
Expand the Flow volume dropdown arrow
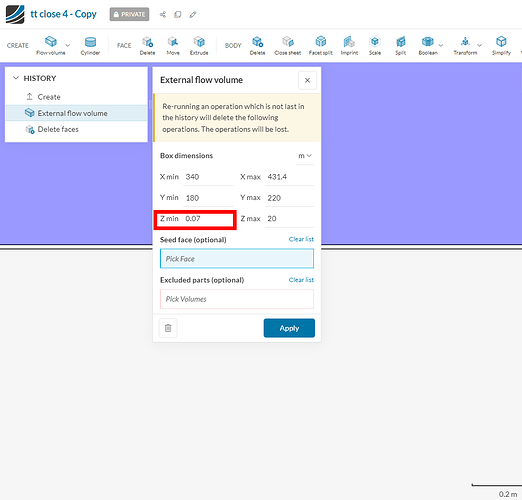[x=68, y=45]
